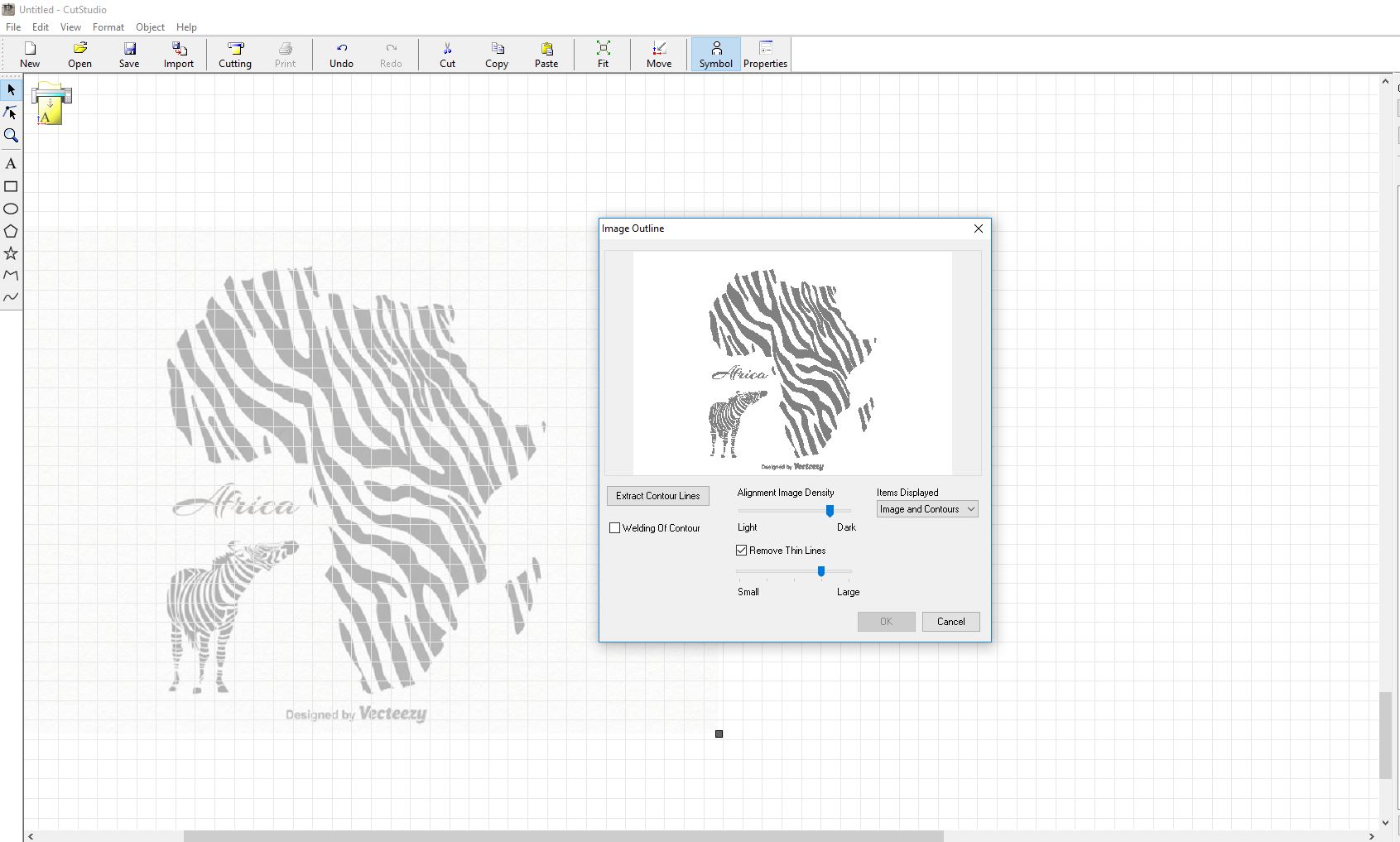
Task: Select the Ellipse drawing tool
Action: (11, 209)
